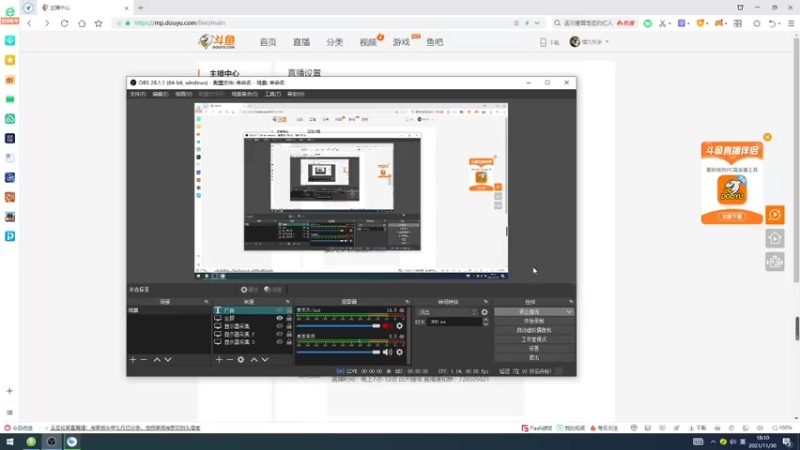Screen dimensions: 800x450
Task: Open the scene transitions dock menu arrow
Action: (x=485, y=302)
